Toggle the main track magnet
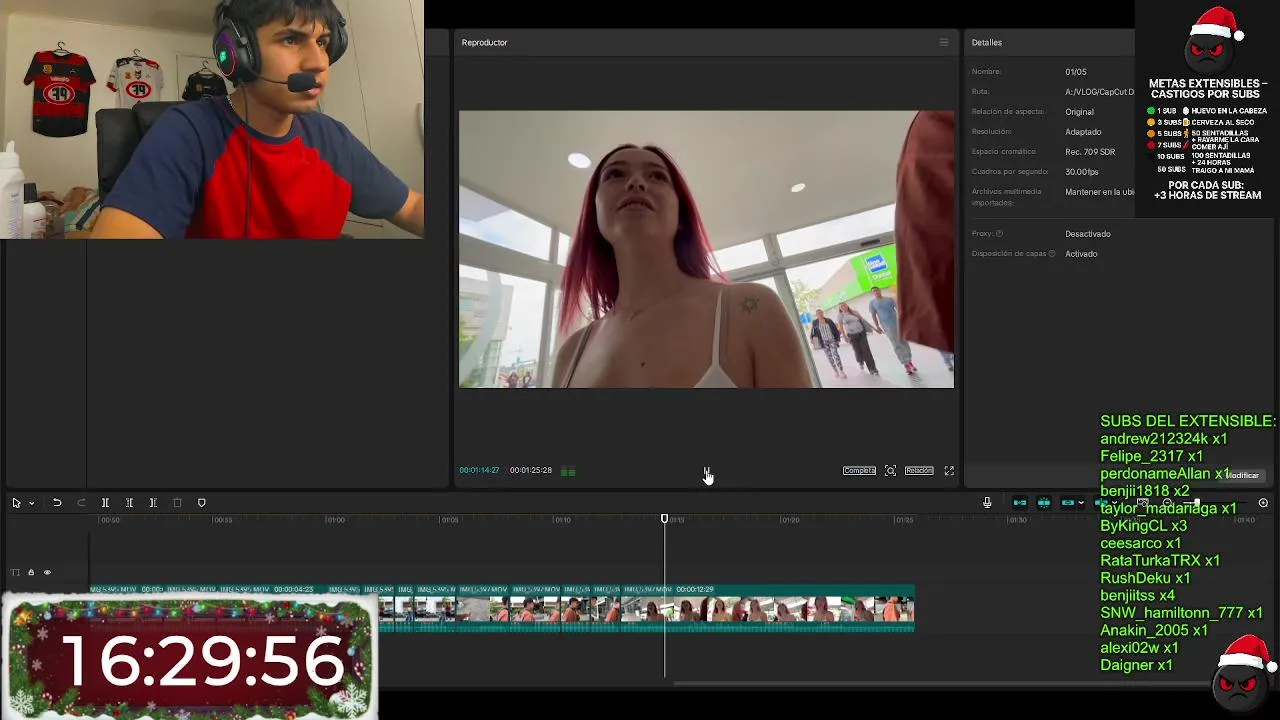The width and height of the screenshot is (1280, 720). (1020, 503)
